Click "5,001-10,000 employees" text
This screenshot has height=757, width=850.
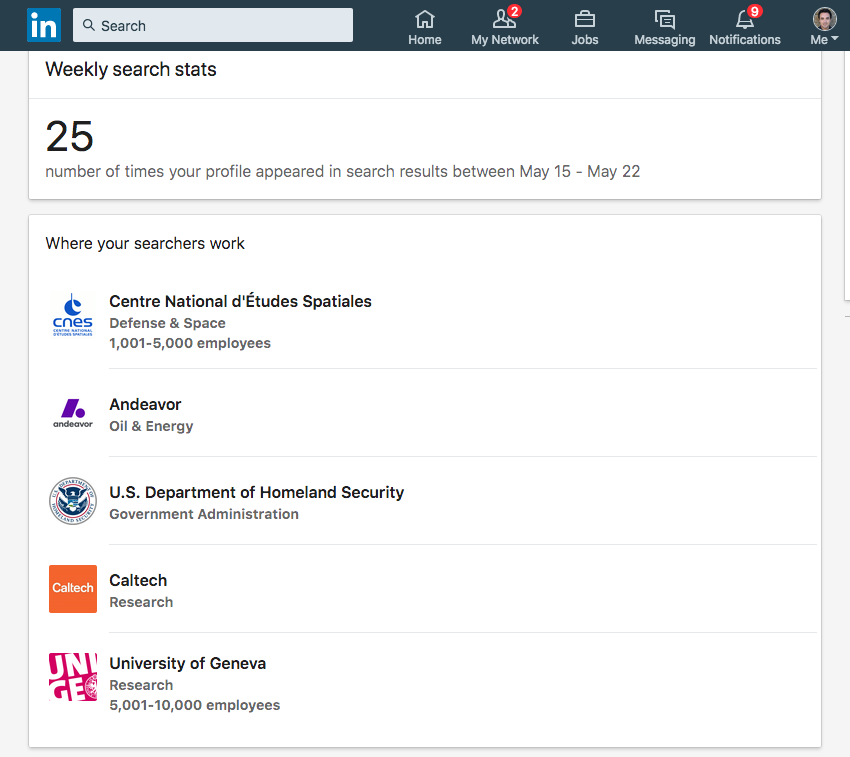[195, 705]
